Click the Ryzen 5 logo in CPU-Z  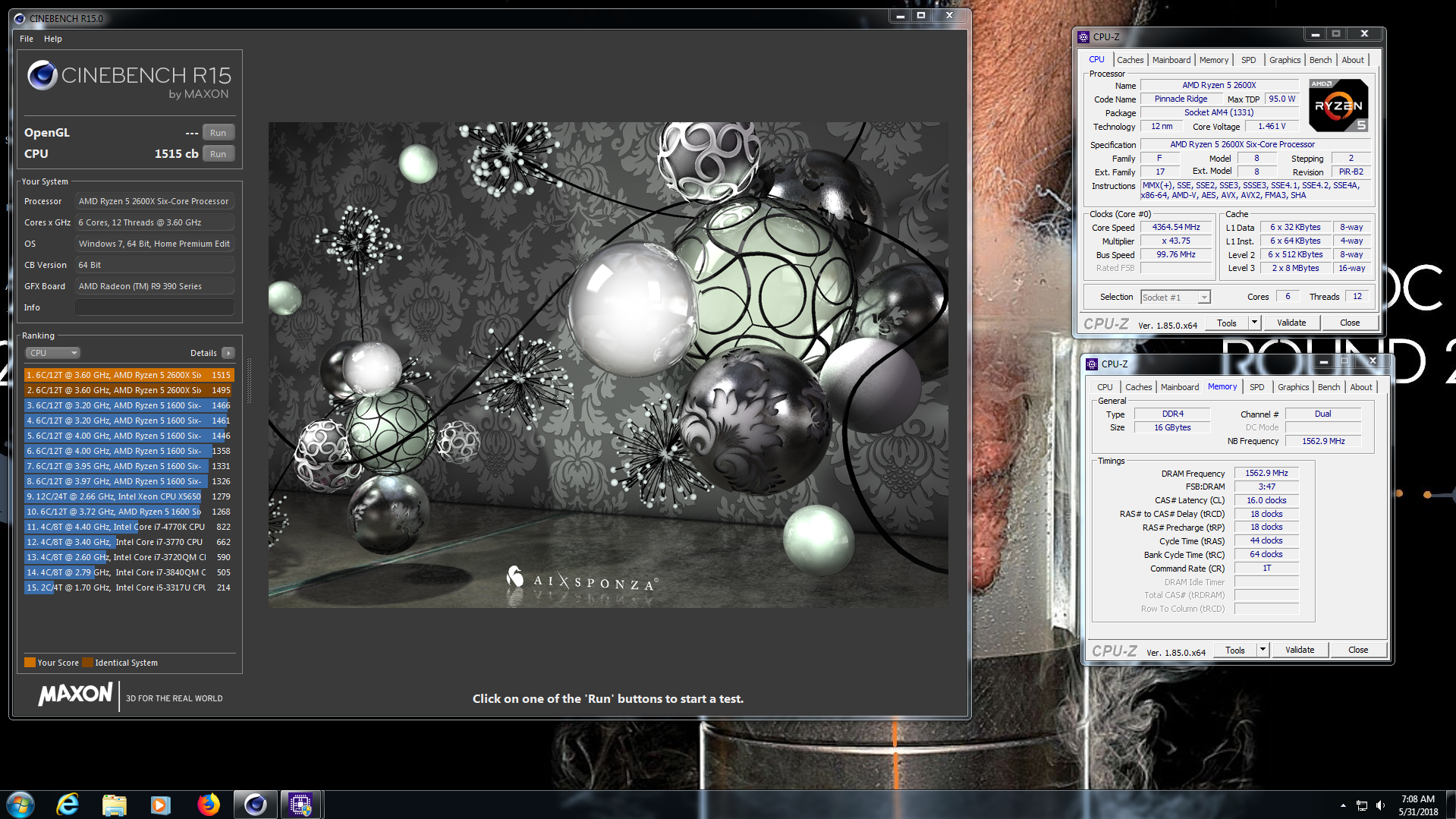coord(1339,106)
